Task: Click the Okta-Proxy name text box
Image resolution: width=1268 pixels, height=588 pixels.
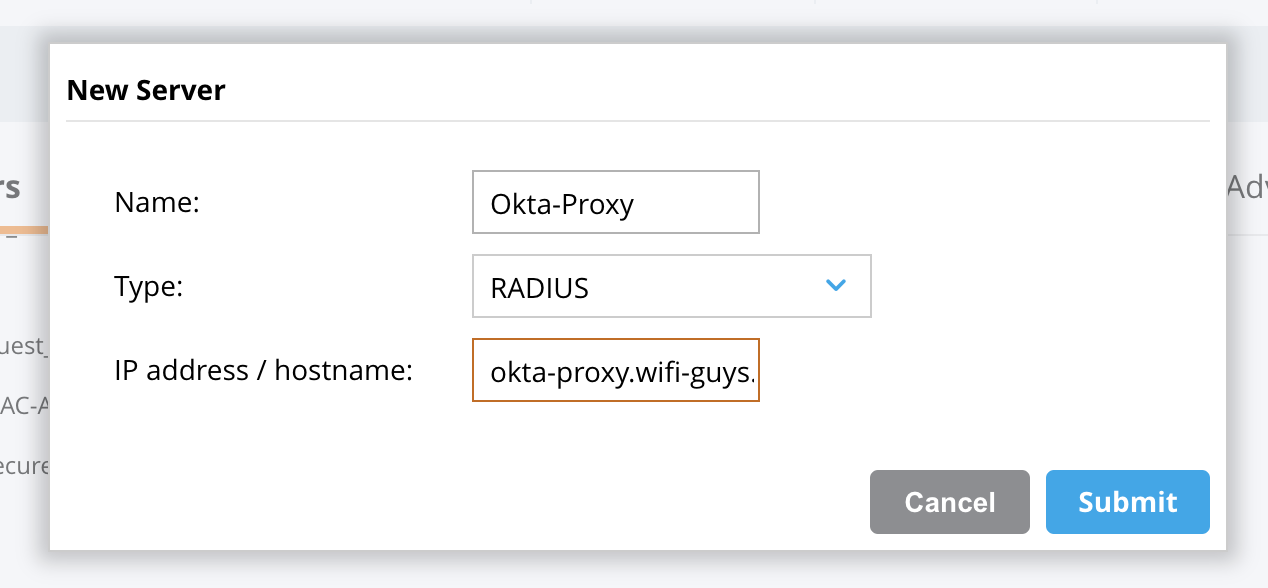Action: coord(615,202)
